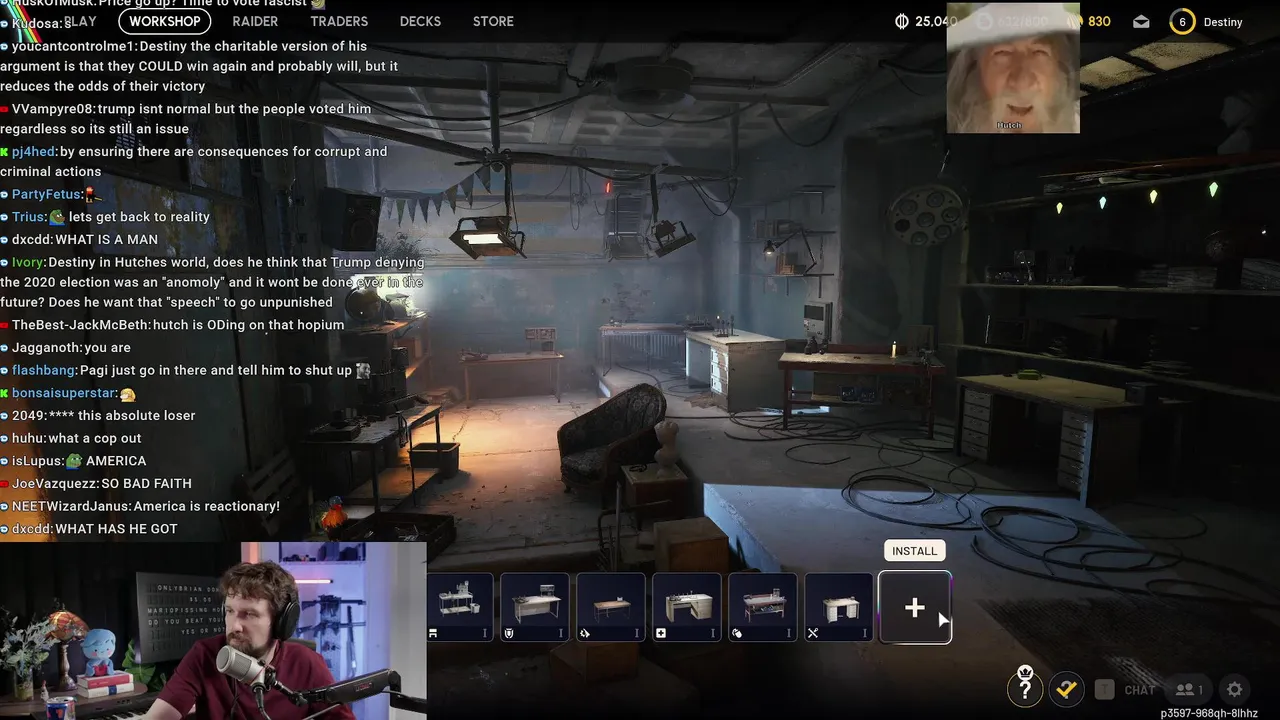
Task: Click the 830 token balance
Action: pos(1099,21)
